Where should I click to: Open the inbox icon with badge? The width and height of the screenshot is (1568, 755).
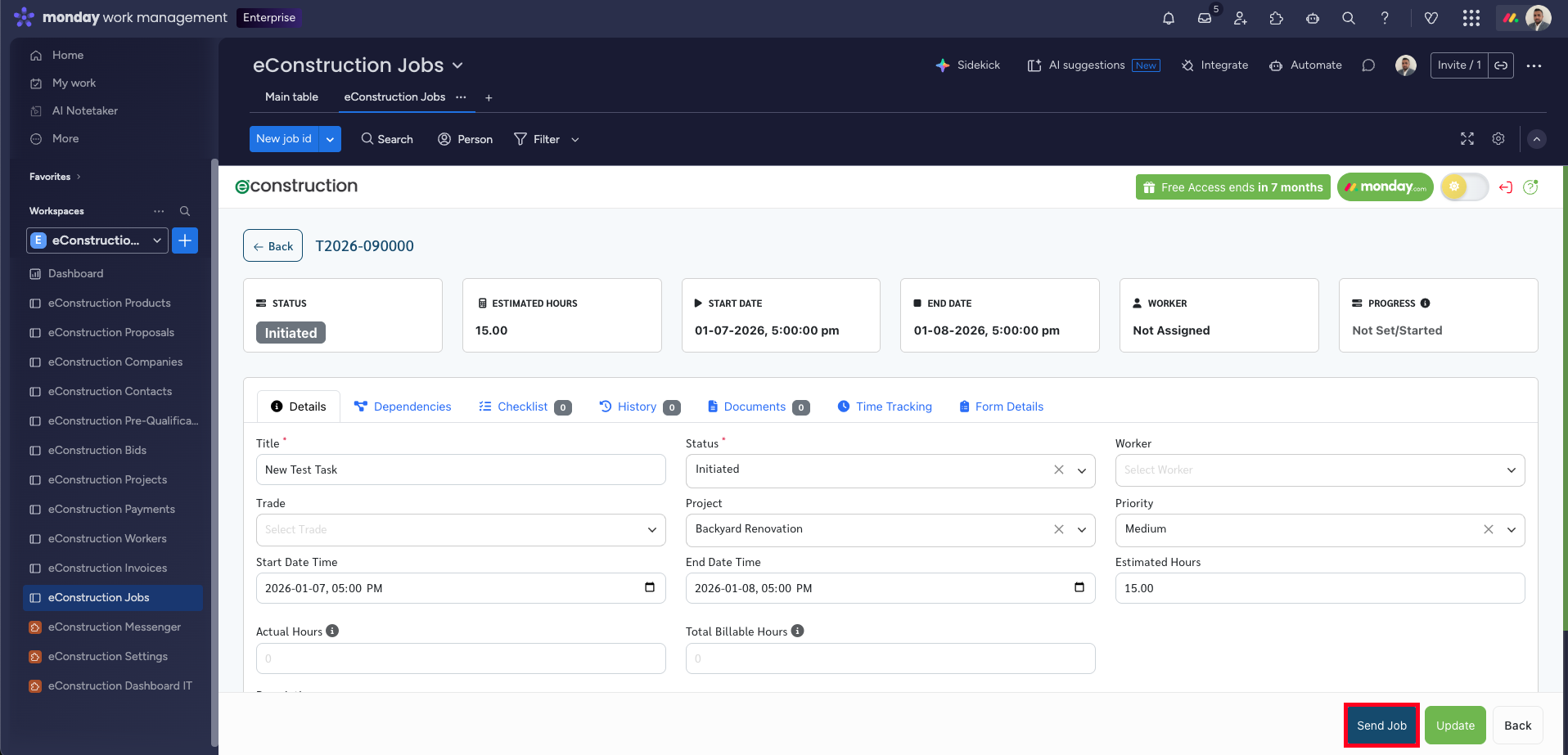[x=1205, y=18]
